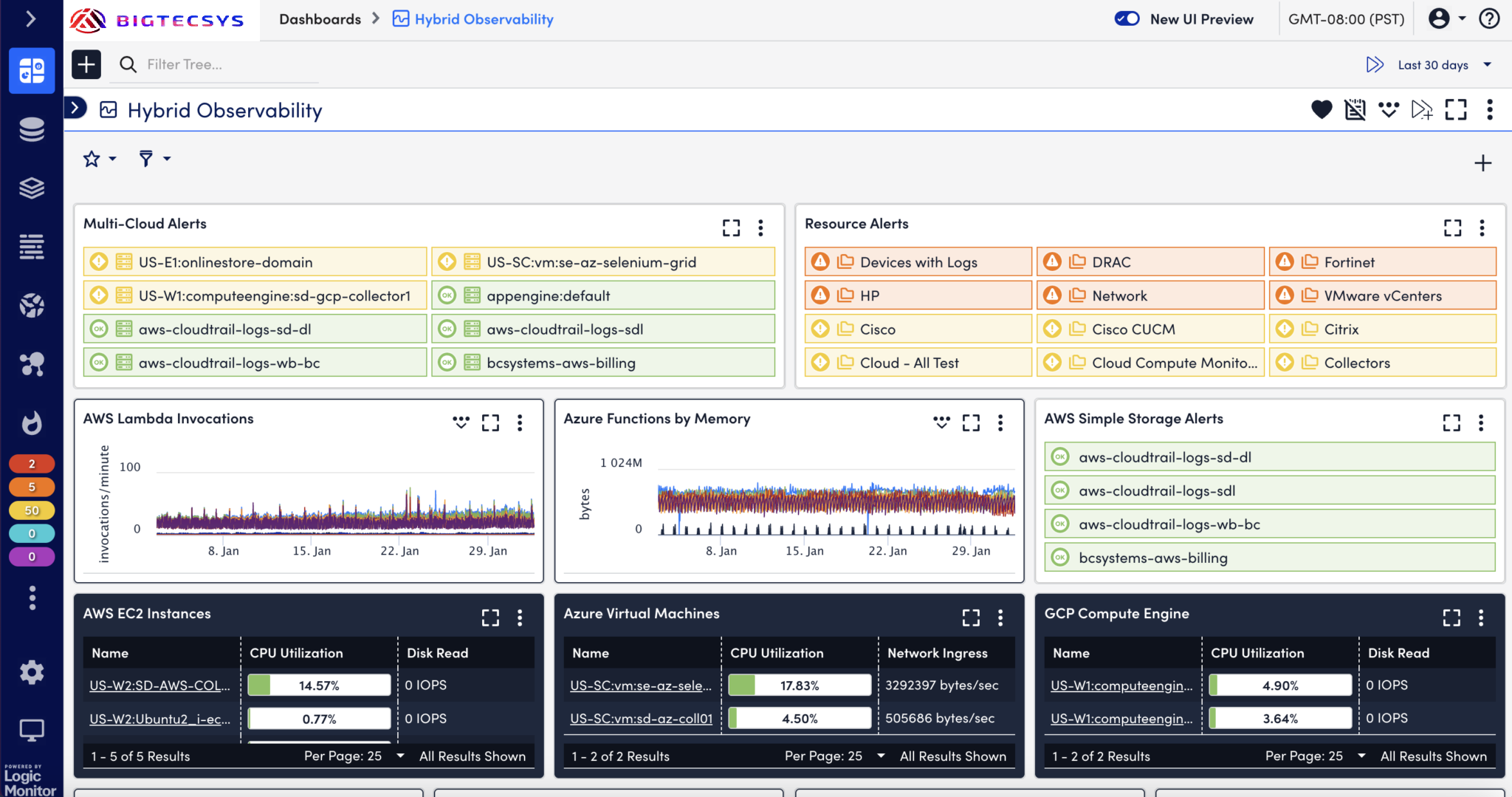Click the appengine:default alert row
The height and width of the screenshot is (797, 1512).
point(603,295)
